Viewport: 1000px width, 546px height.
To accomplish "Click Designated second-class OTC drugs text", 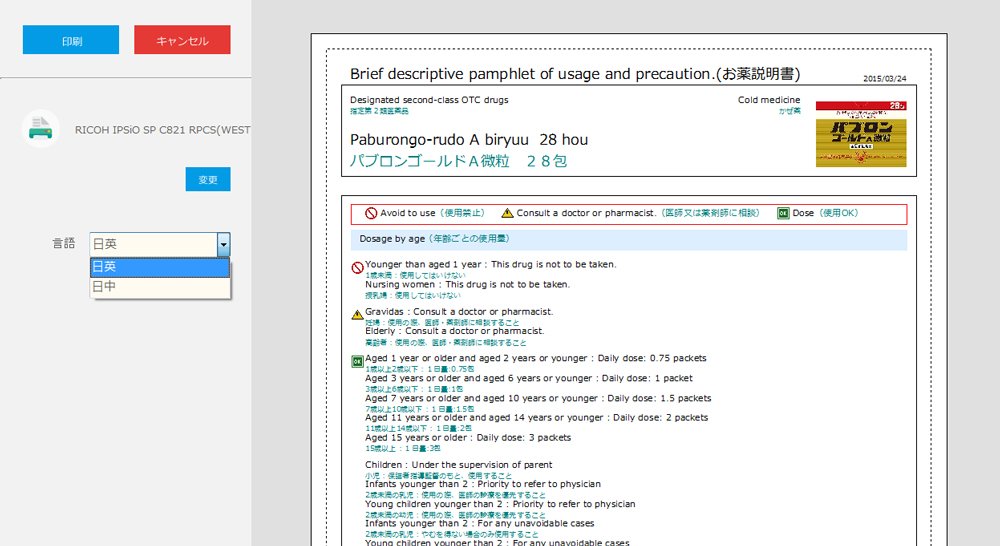I will click(x=429, y=100).
